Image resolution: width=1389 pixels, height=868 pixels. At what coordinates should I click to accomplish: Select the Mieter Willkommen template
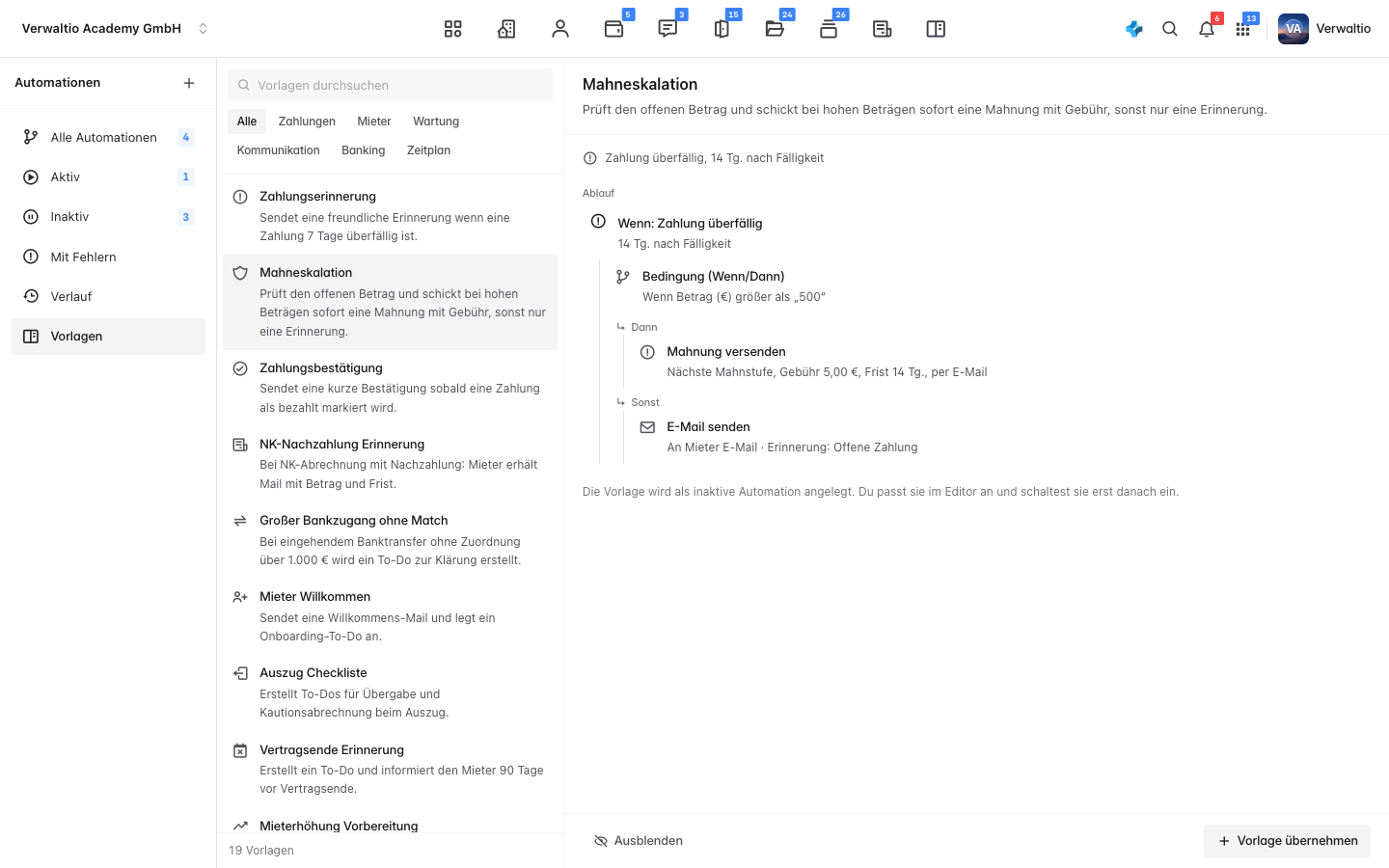pyautogui.click(x=390, y=616)
